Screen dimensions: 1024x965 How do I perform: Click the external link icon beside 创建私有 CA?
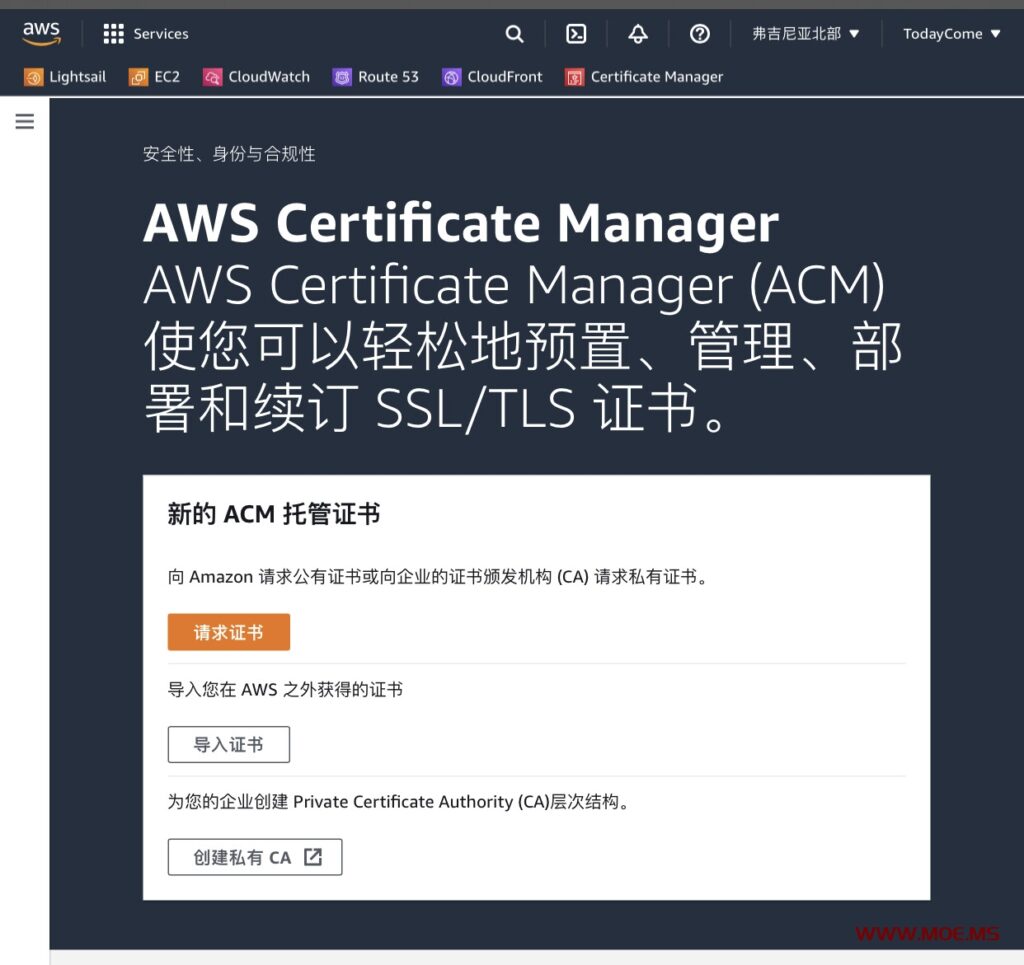point(313,857)
